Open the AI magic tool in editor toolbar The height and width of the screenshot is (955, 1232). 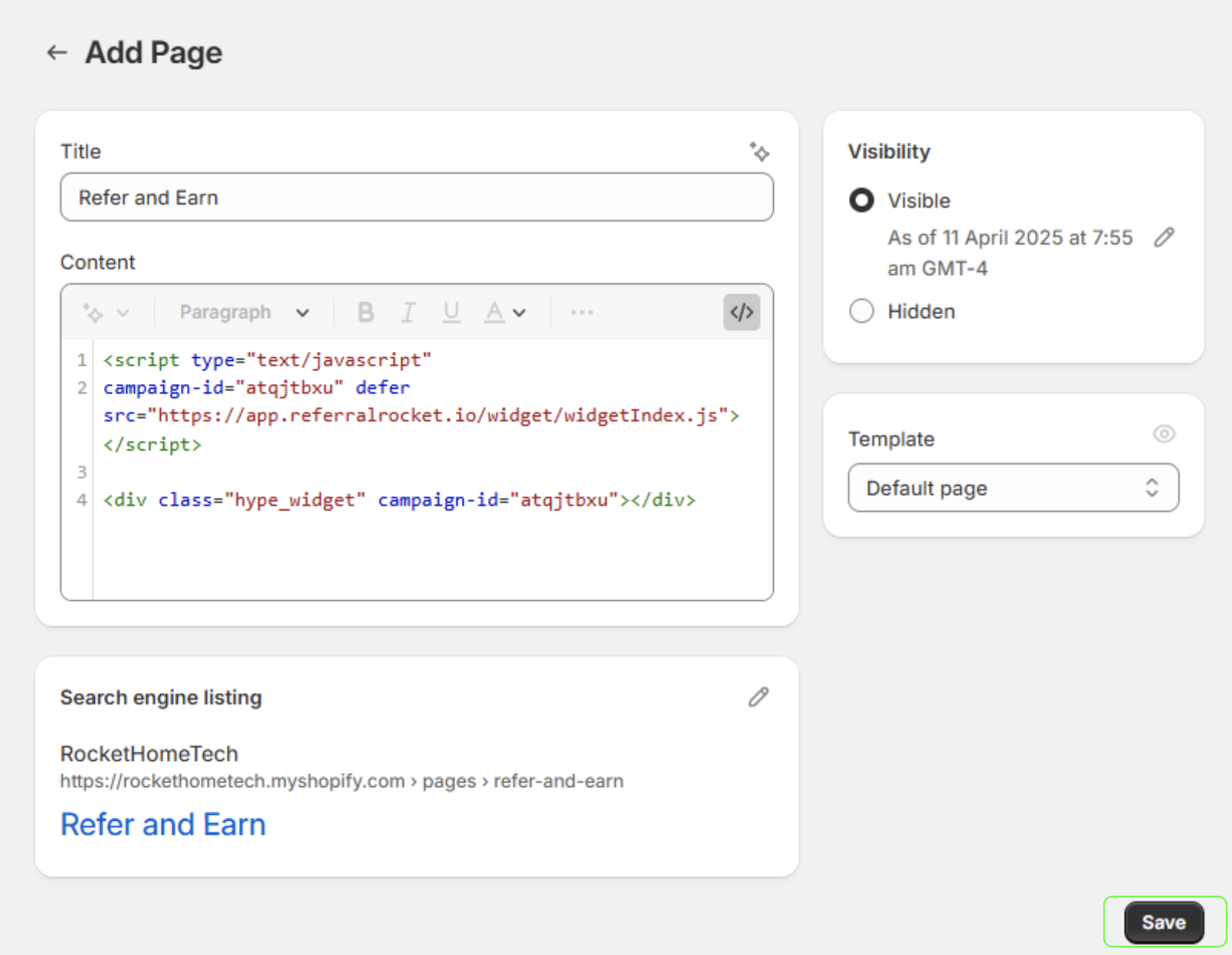(x=93, y=313)
